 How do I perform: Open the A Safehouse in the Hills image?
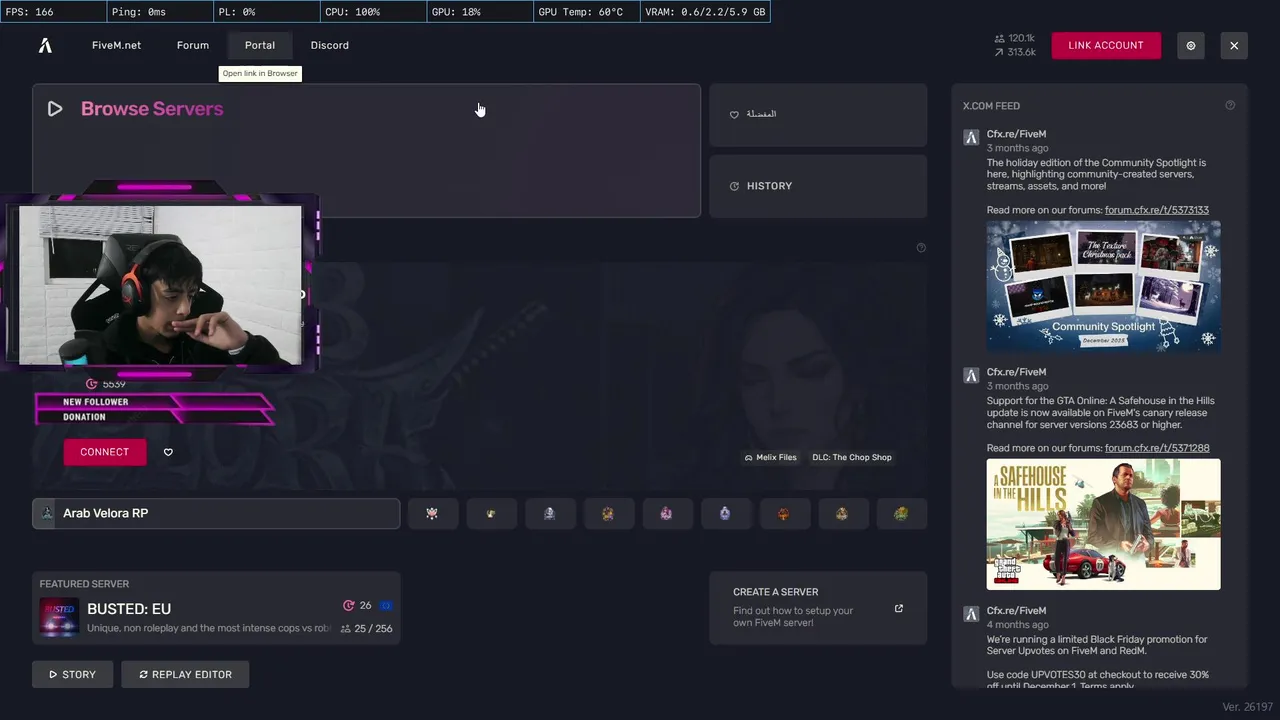(x=1104, y=524)
